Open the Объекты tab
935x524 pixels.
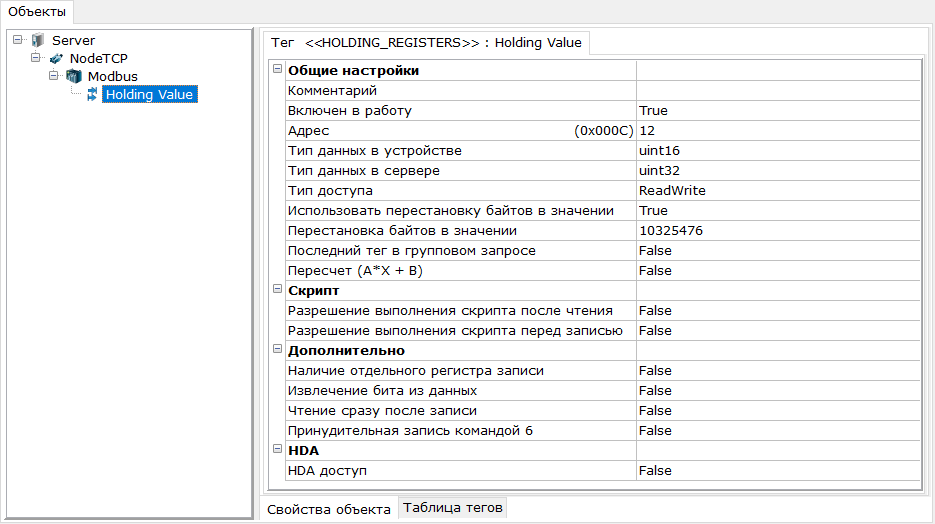tap(37, 12)
